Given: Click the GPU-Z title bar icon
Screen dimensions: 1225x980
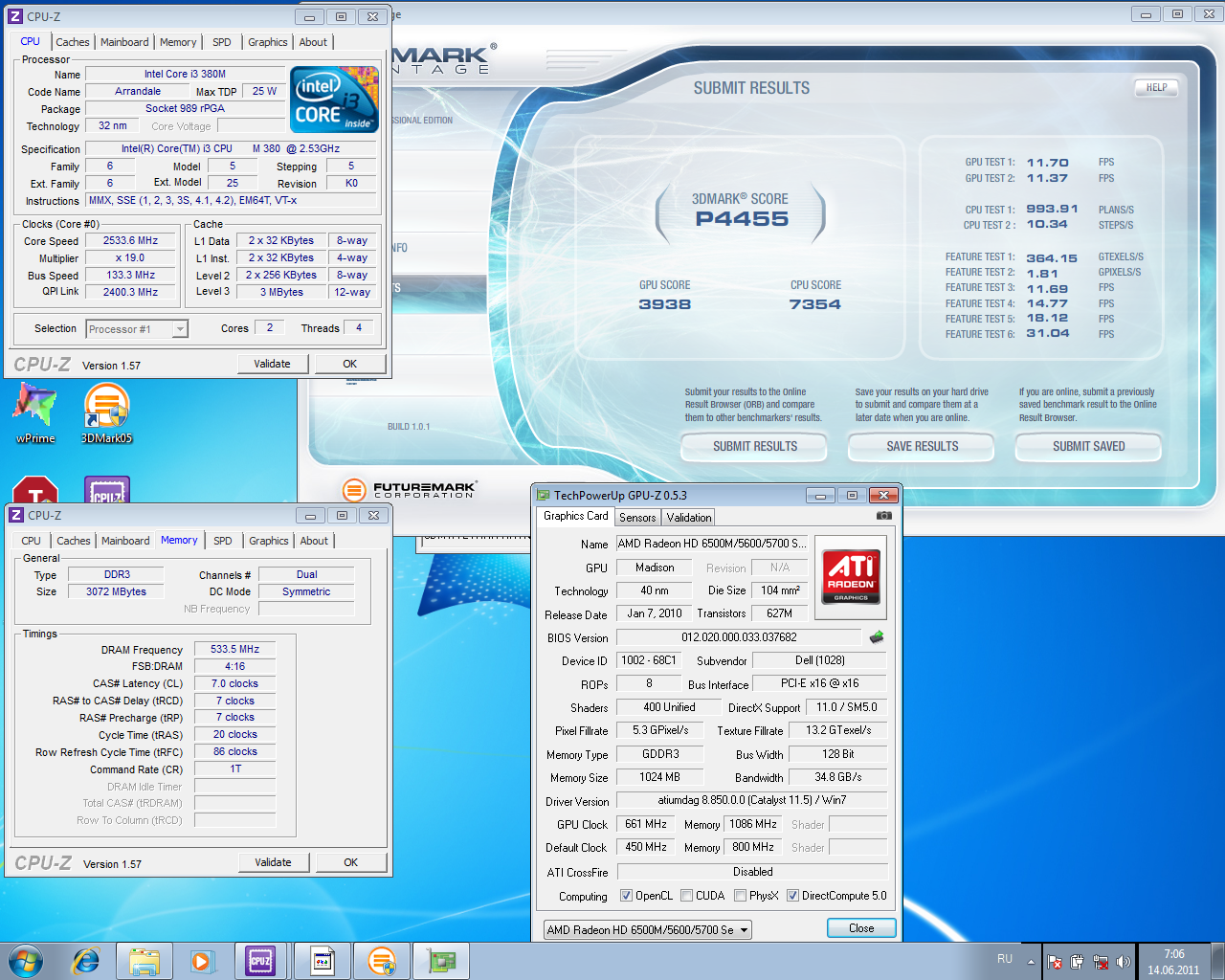Looking at the screenshot, I should pos(544,495).
